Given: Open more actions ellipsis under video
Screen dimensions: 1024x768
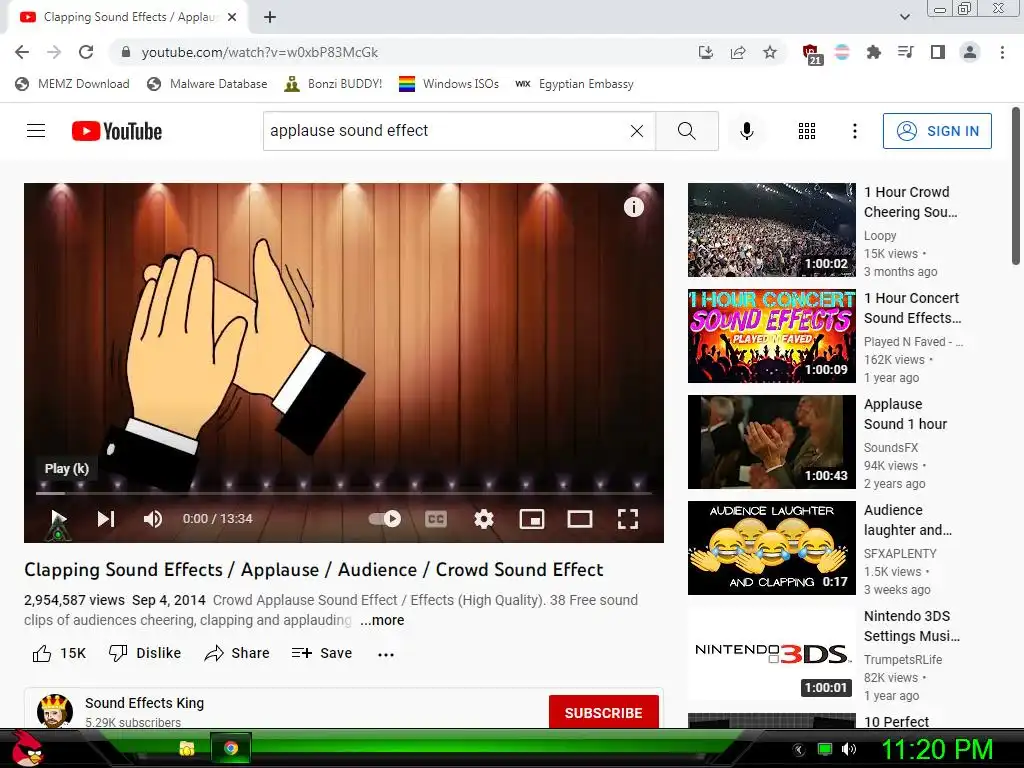Looking at the screenshot, I should [386, 654].
